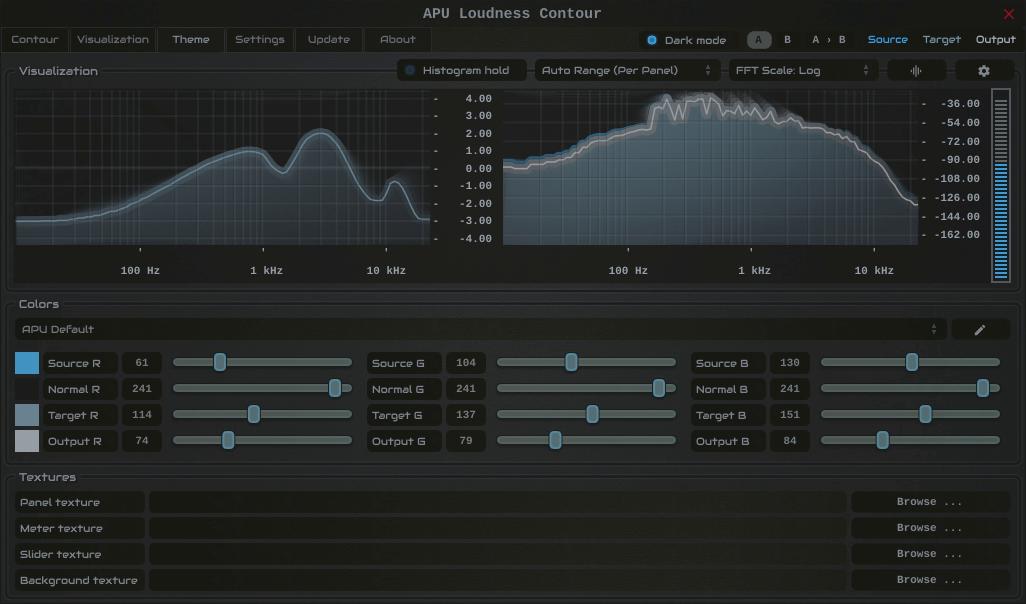Image resolution: width=1026 pixels, height=604 pixels.
Task: Click the Normal G value field
Action: pos(466,389)
